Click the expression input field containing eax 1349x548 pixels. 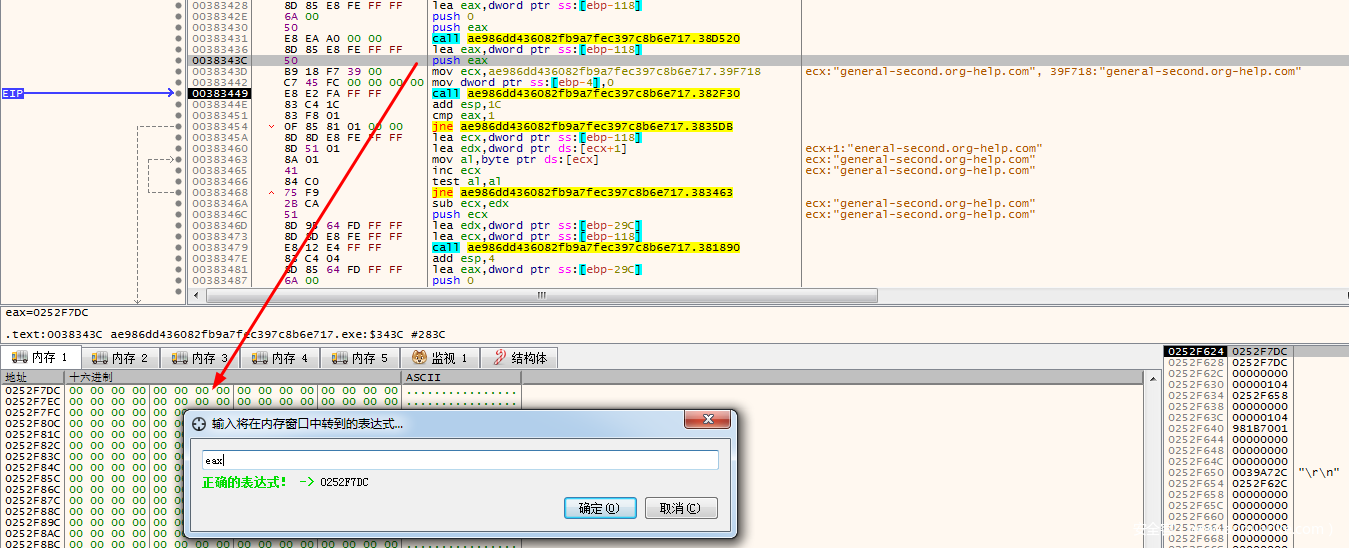point(460,460)
